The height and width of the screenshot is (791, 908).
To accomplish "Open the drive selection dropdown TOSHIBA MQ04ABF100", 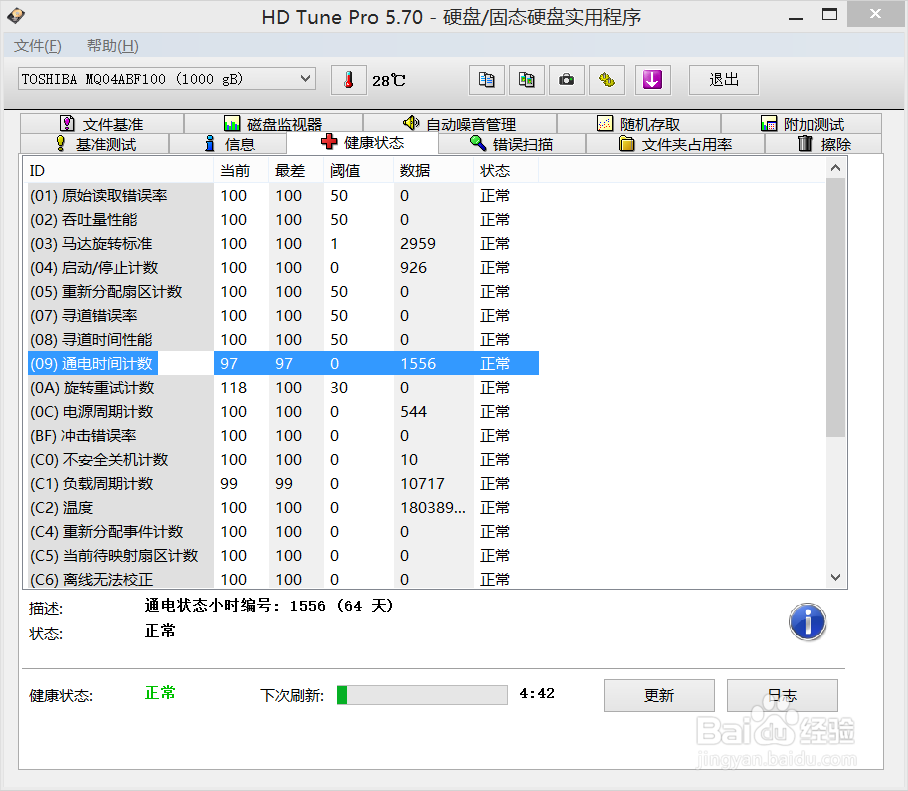I will (x=167, y=79).
